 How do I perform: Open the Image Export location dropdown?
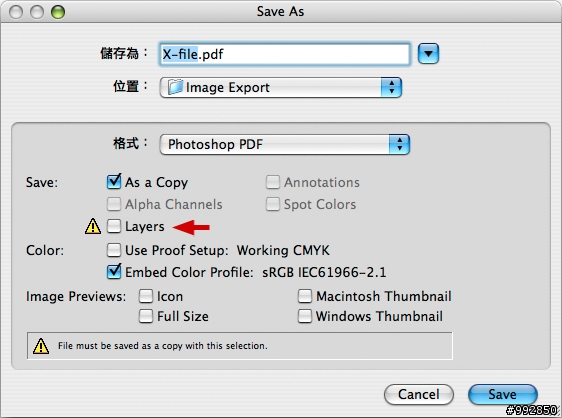click(x=281, y=87)
